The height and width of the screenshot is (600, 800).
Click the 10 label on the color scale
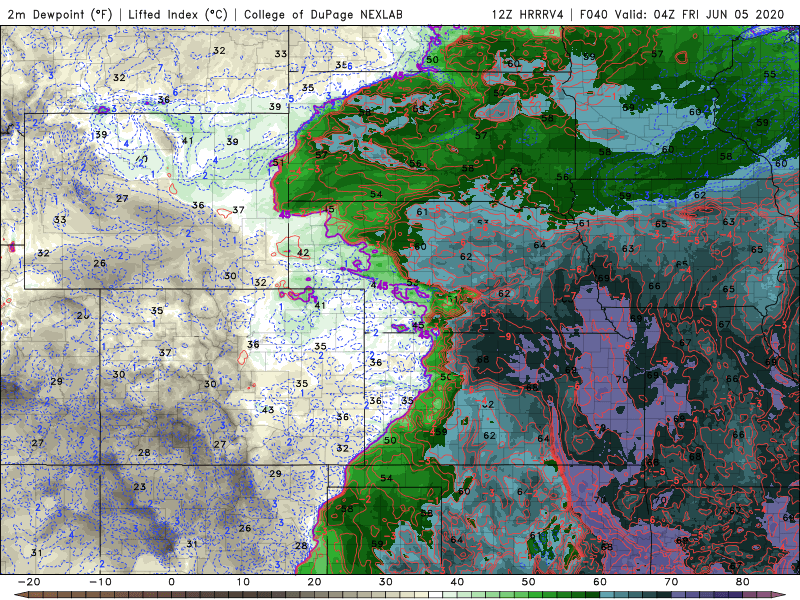243,582
